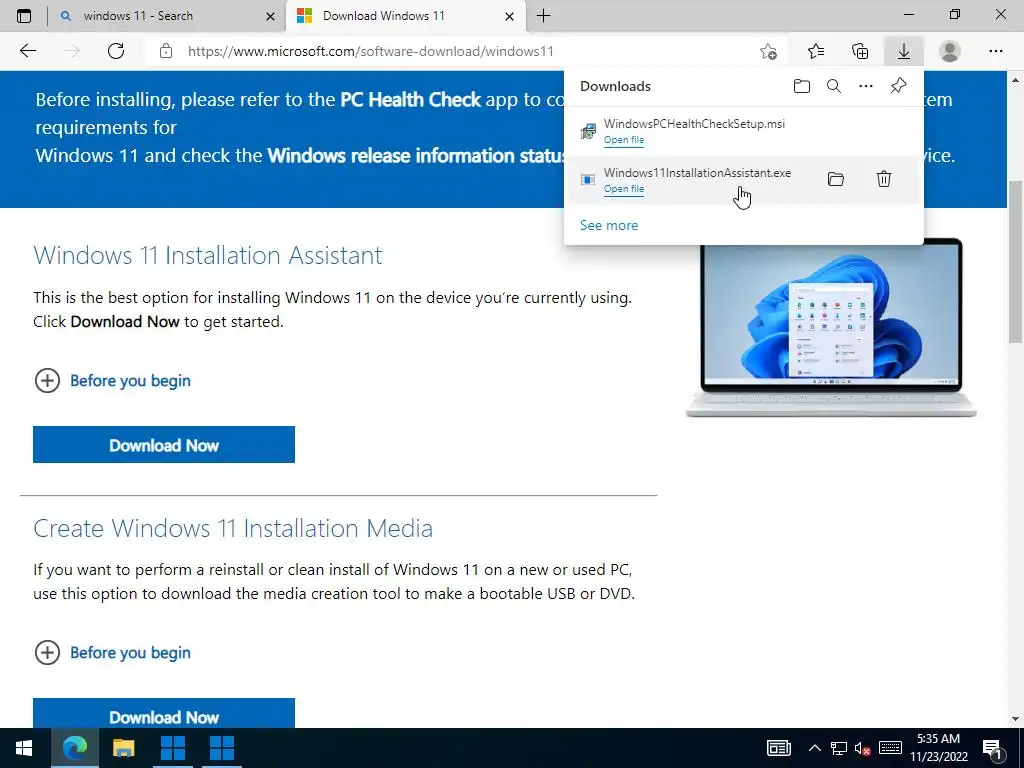Download Now for Windows 11 Installation Assistant
This screenshot has width=1024, height=768.
pos(164,445)
